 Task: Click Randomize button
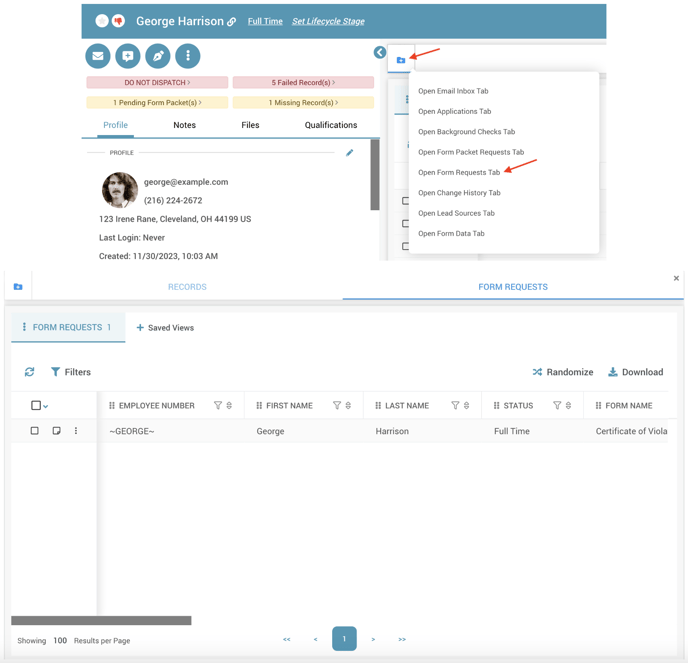click(563, 372)
